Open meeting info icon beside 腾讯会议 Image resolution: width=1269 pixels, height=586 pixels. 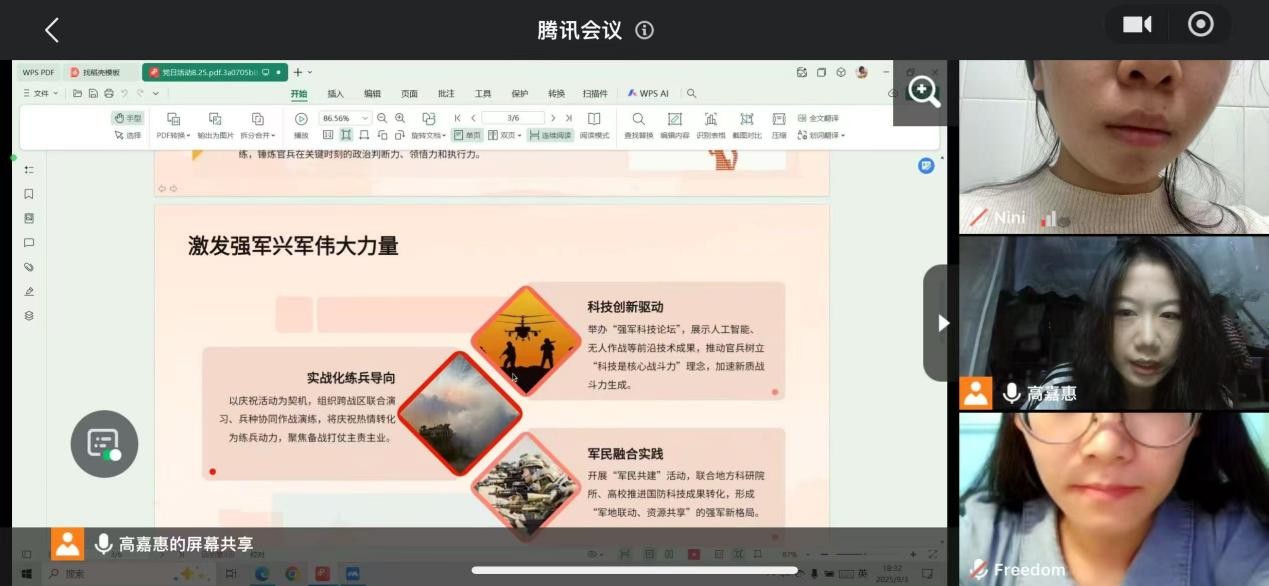[645, 30]
